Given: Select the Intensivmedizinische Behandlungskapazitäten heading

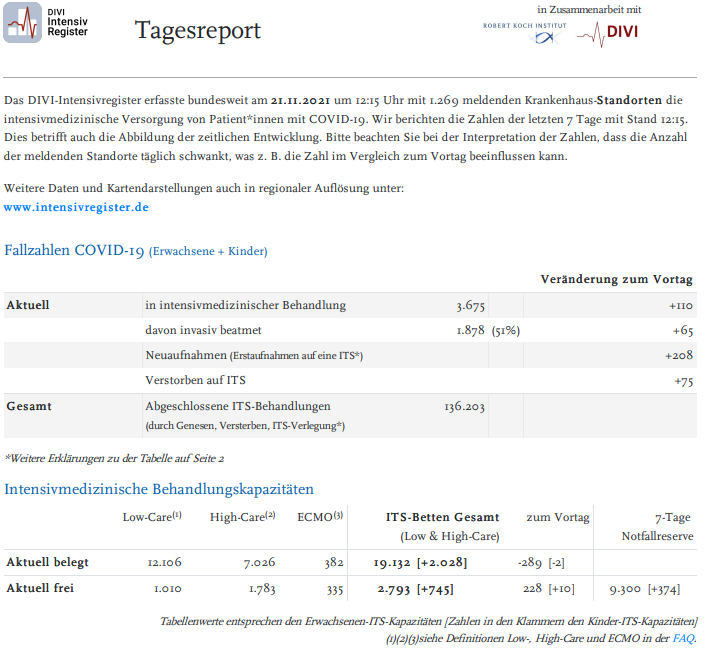Looking at the screenshot, I should (x=159, y=489).
